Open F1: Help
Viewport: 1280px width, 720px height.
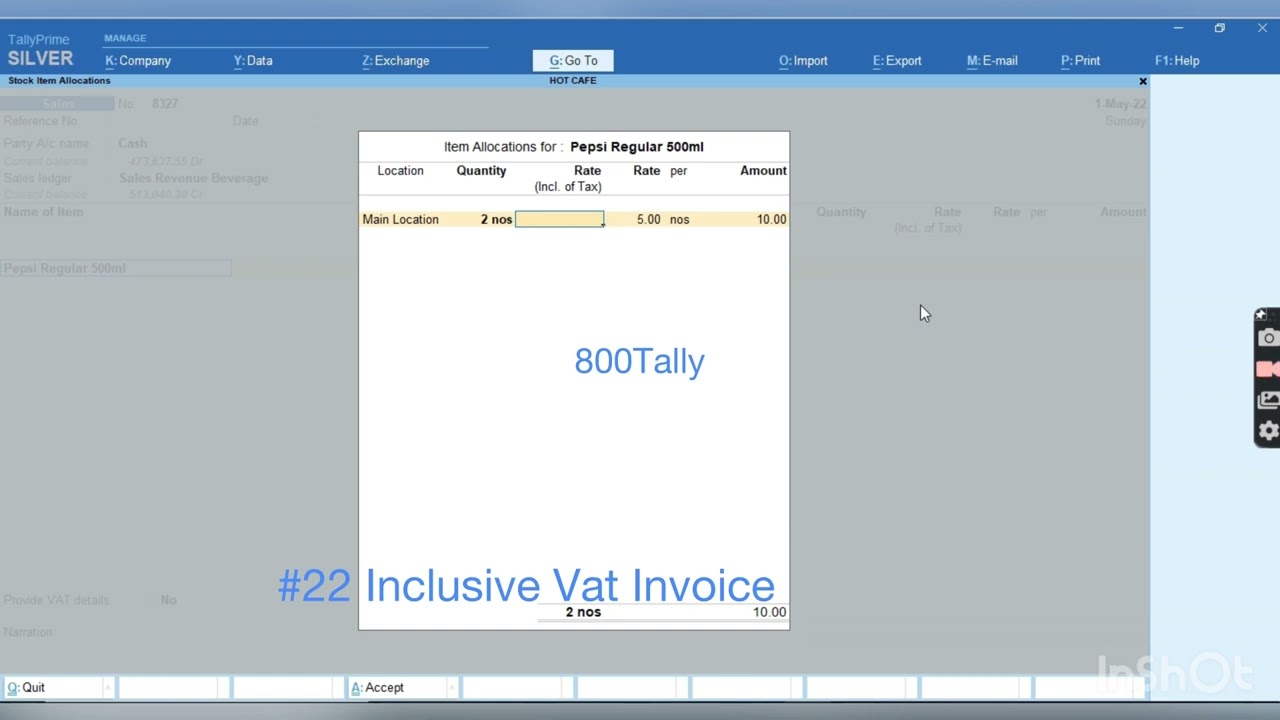tap(1177, 61)
